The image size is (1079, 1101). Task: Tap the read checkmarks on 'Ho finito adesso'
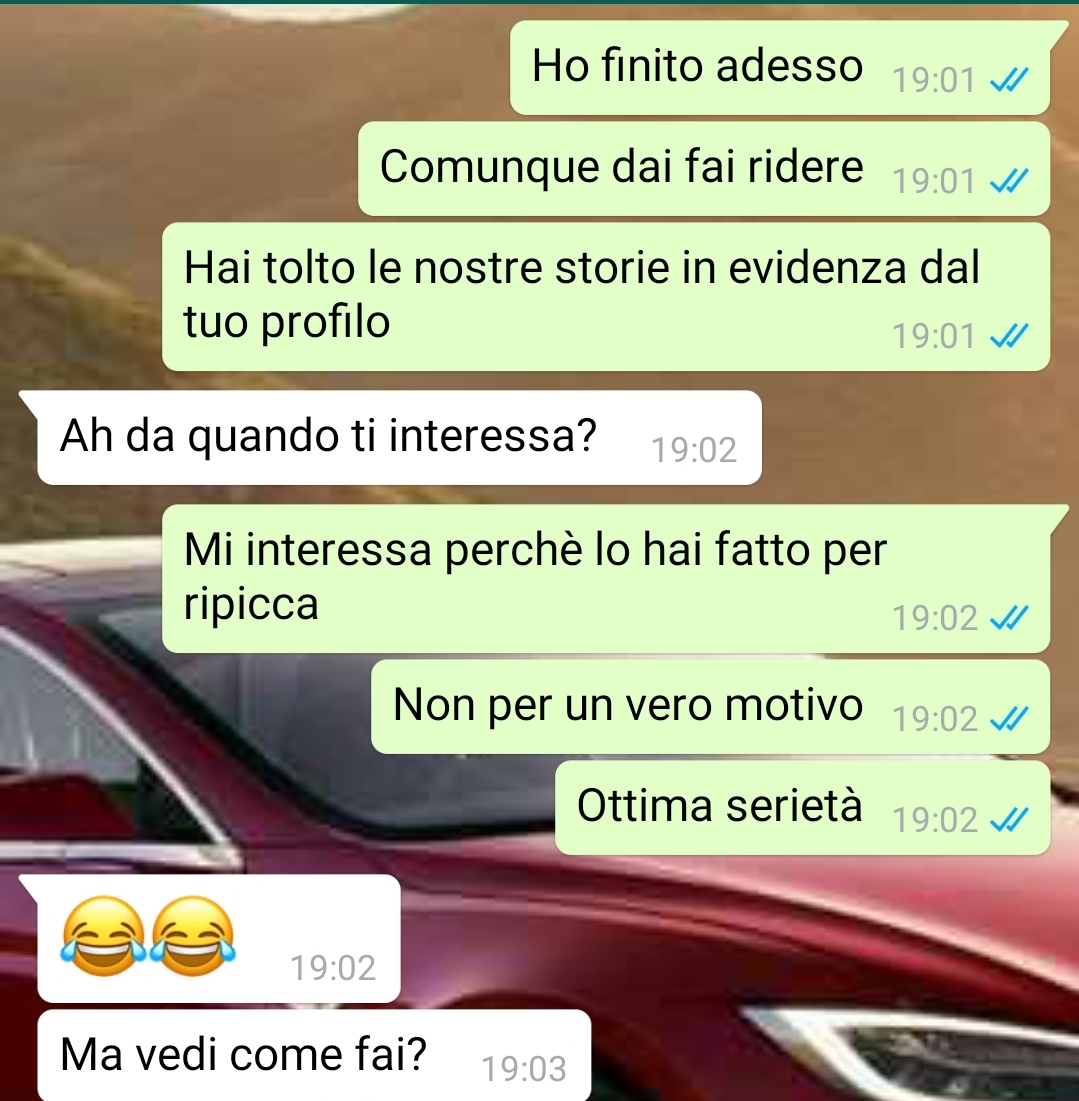pos(1009,80)
